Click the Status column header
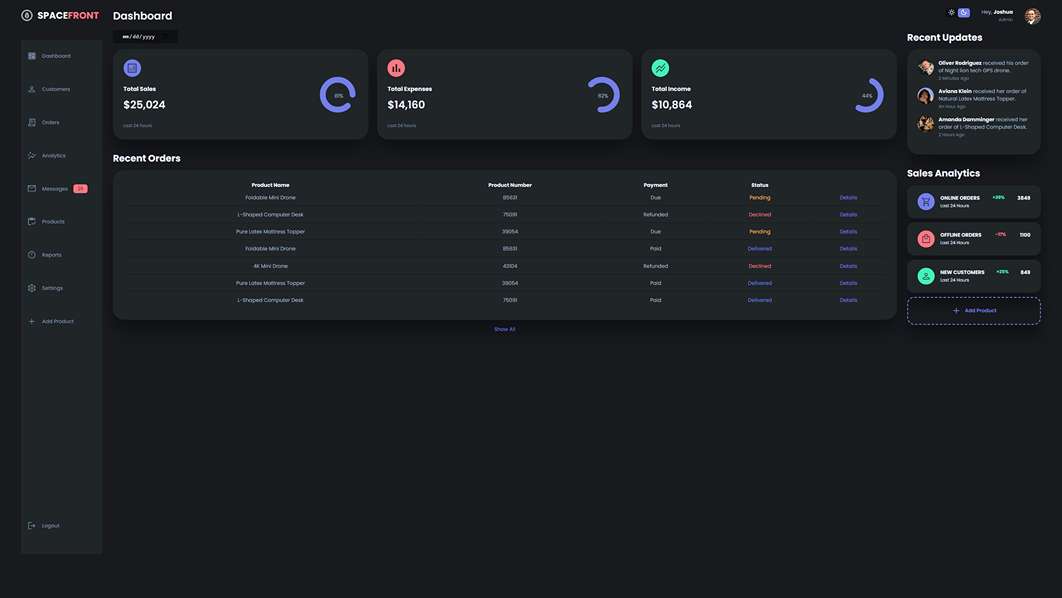1062x598 pixels. tap(760, 185)
